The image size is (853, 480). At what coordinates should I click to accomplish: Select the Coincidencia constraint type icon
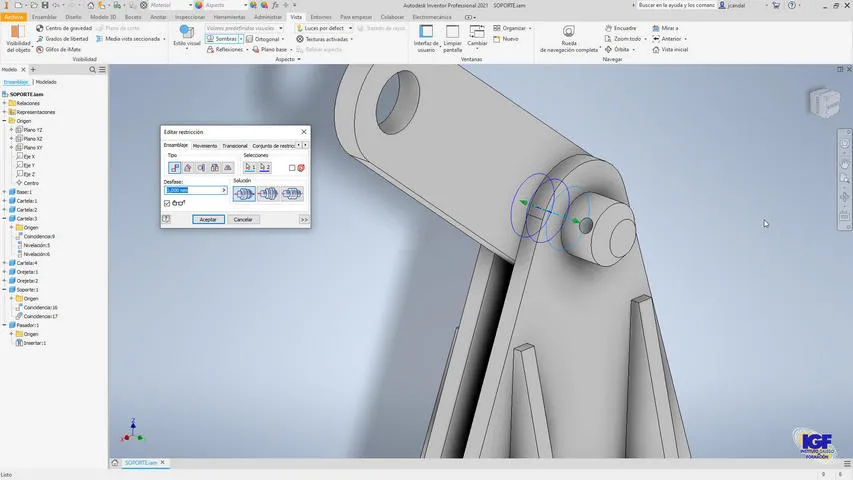pyautogui.click(x=175, y=168)
